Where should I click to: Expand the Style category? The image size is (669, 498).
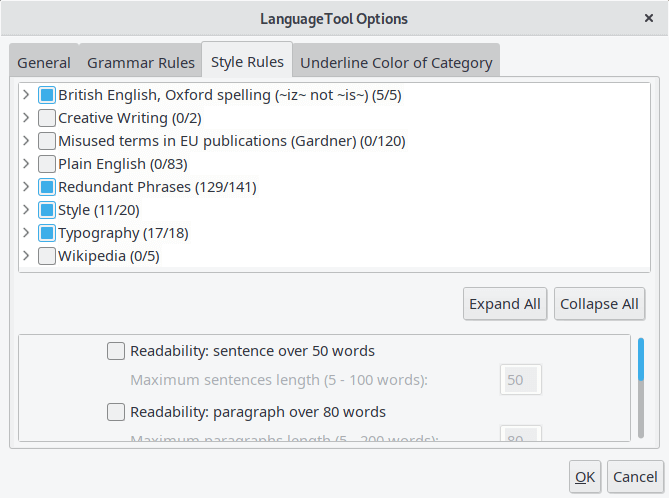(x=26, y=210)
